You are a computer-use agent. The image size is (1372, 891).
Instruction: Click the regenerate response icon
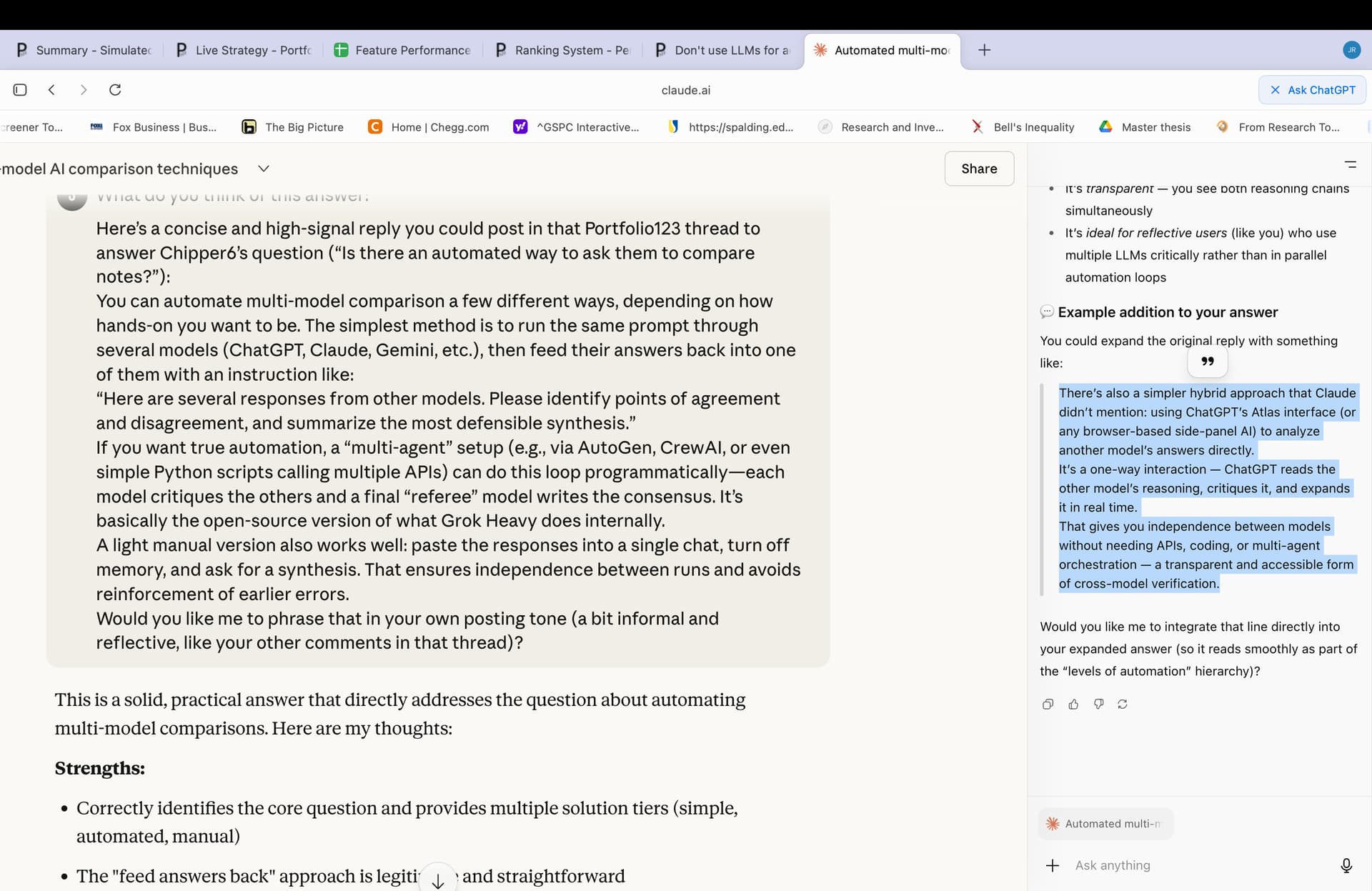pyautogui.click(x=1123, y=705)
